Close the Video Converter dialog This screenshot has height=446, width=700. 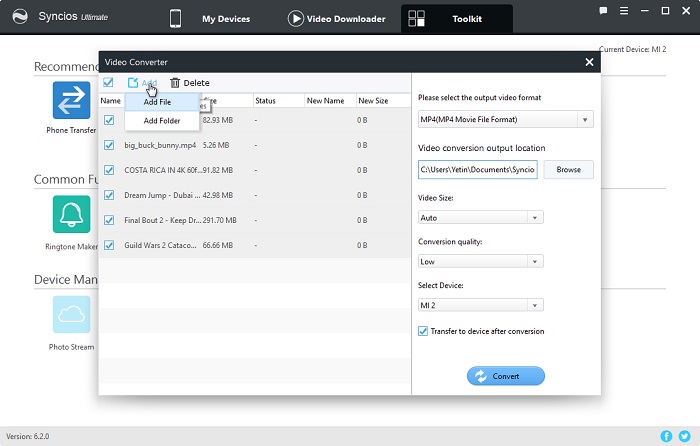pos(589,62)
